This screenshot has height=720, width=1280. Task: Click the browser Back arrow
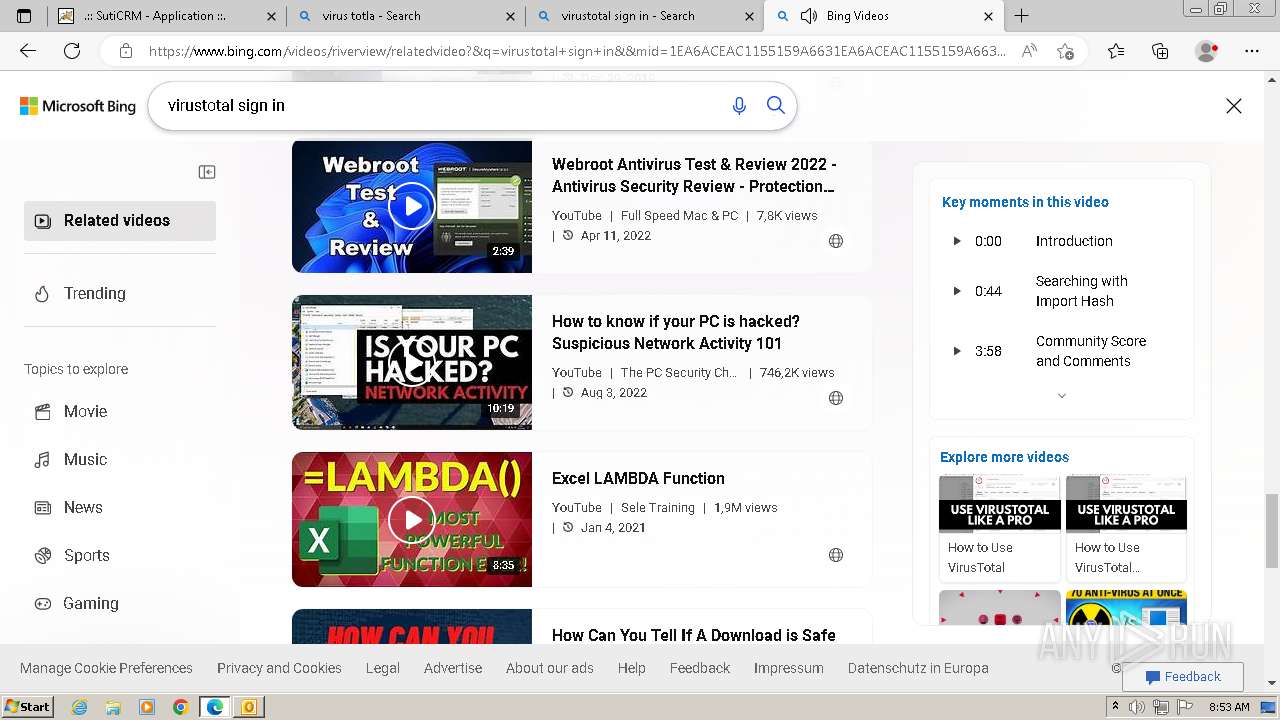[x=28, y=51]
